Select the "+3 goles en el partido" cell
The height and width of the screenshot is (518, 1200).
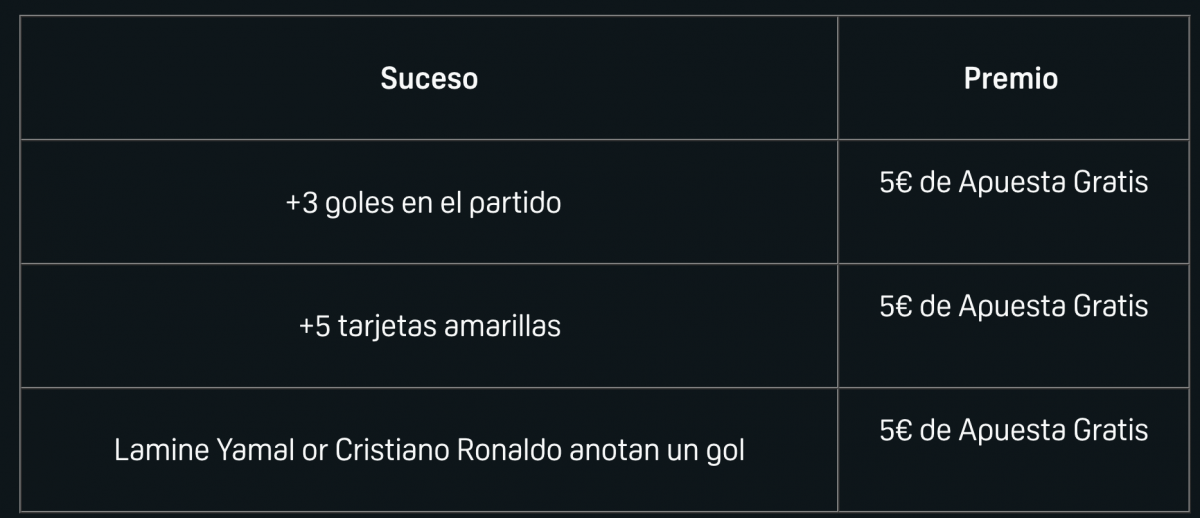point(423,203)
